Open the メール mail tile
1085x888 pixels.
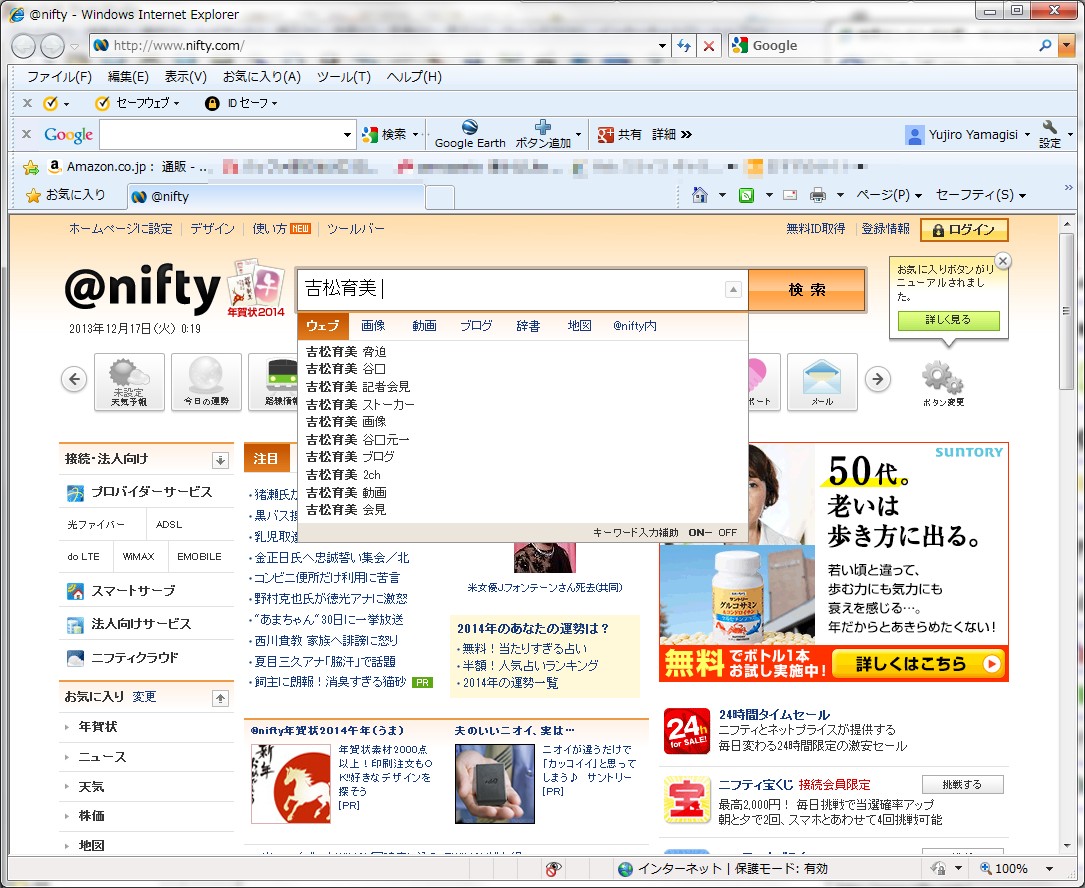(822, 382)
